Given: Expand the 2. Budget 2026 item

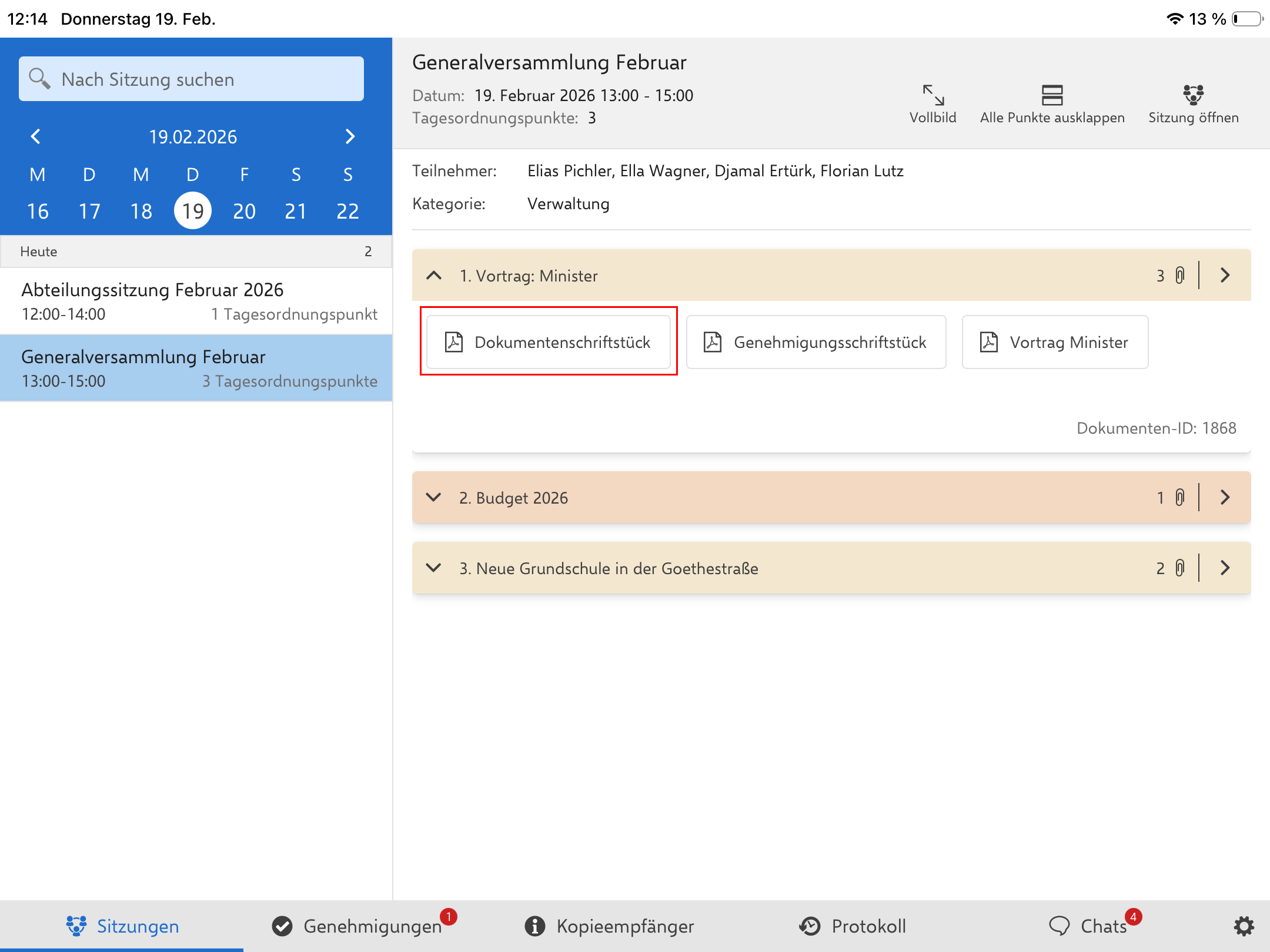Looking at the screenshot, I should point(434,498).
